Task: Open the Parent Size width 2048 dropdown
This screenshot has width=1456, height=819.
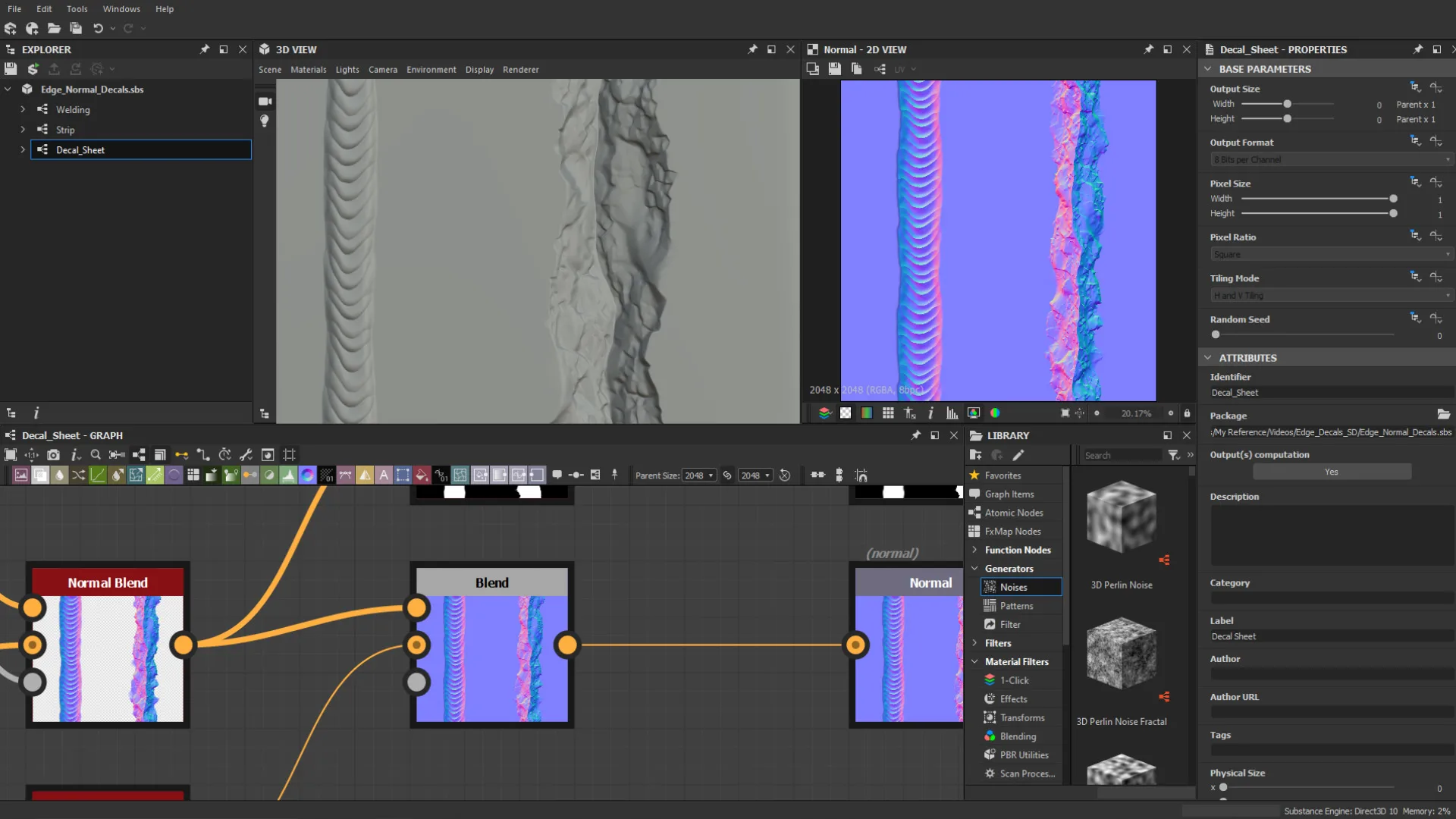Action: point(698,475)
